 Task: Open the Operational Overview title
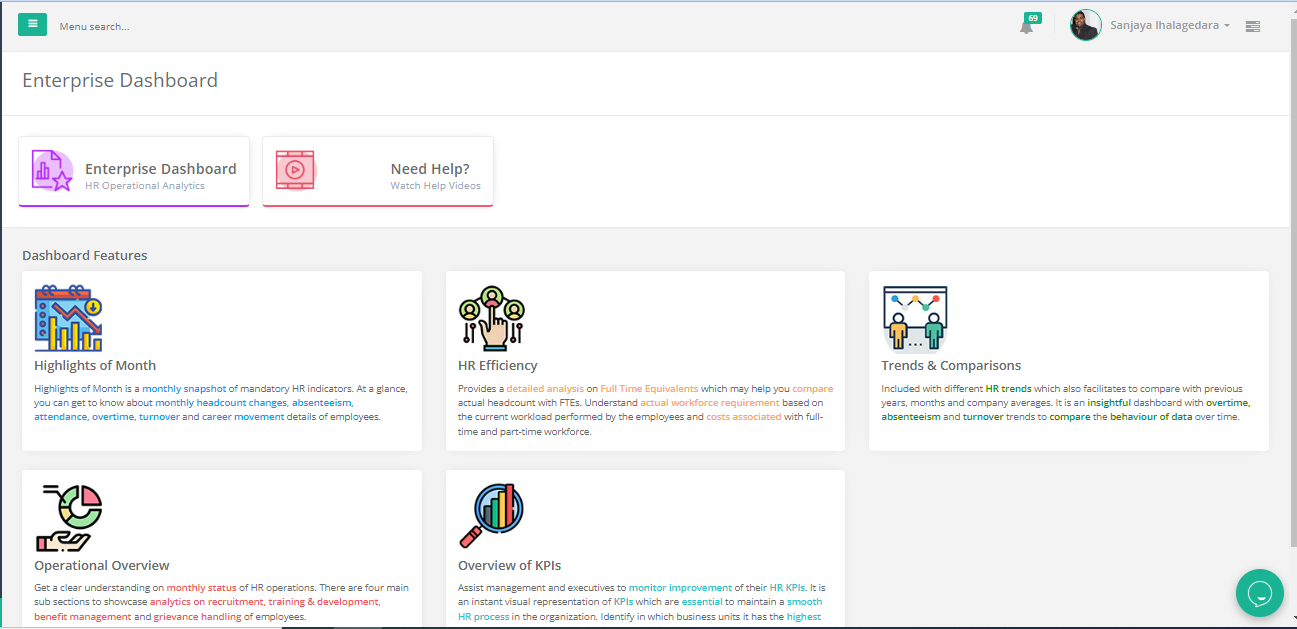point(102,565)
